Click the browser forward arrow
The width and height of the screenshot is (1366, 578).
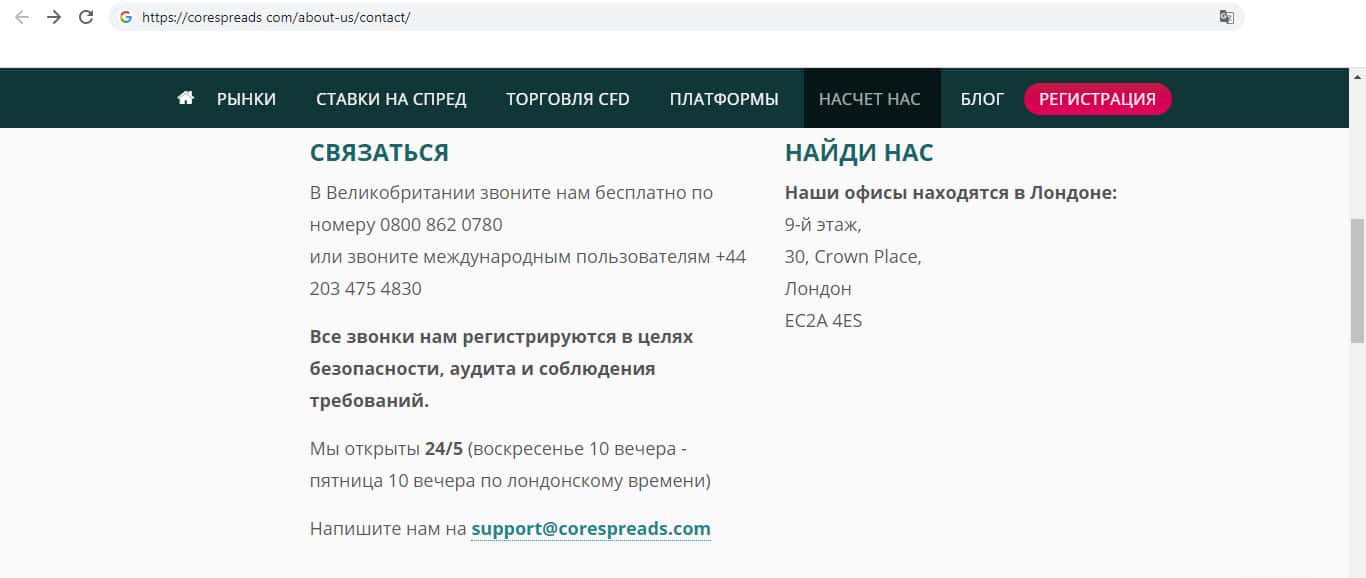(x=54, y=17)
